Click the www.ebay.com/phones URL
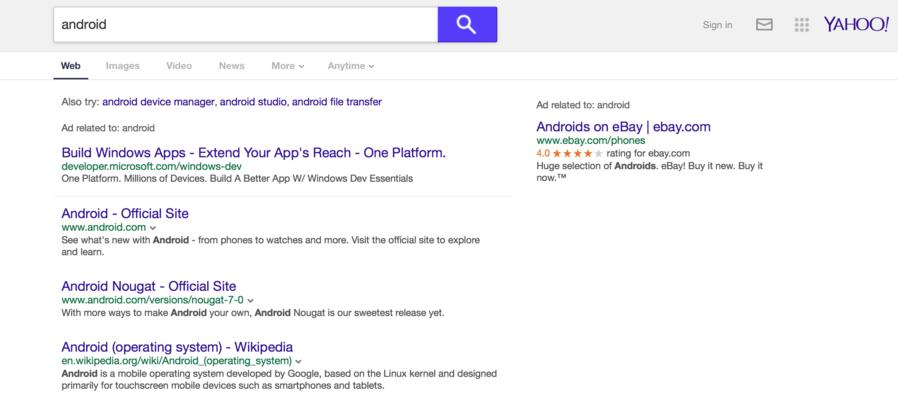898x400 pixels. (x=590, y=140)
